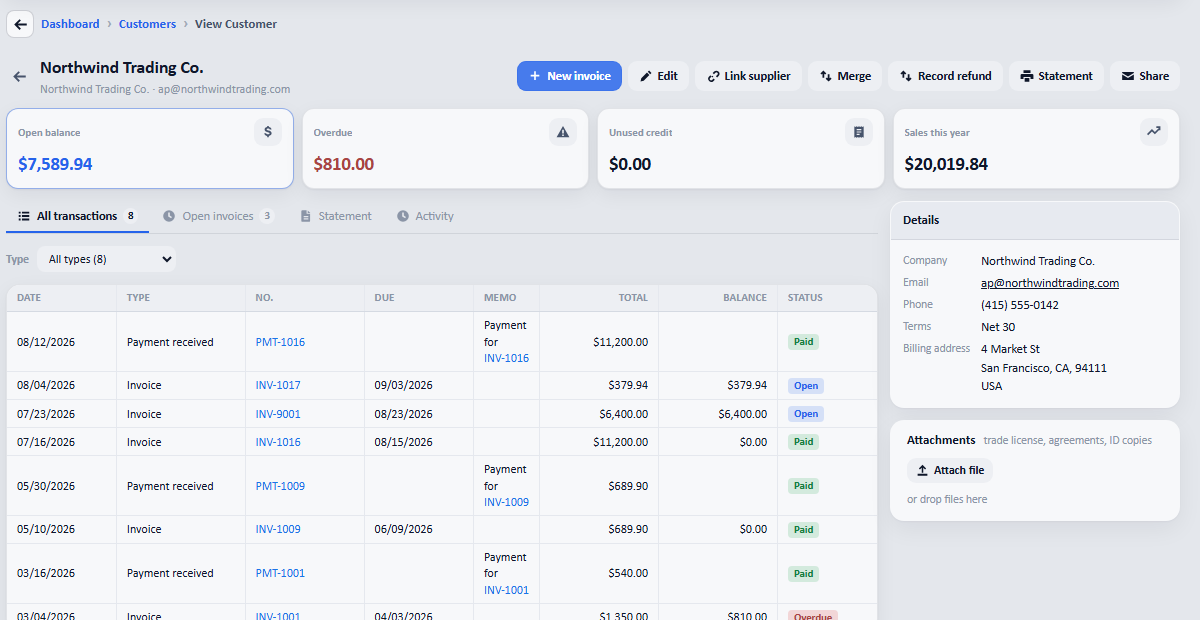Image resolution: width=1200 pixels, height=620 pixels.
Task: Click the $6,400.00 balance on INV-9001 row
Action: (743, 414)
